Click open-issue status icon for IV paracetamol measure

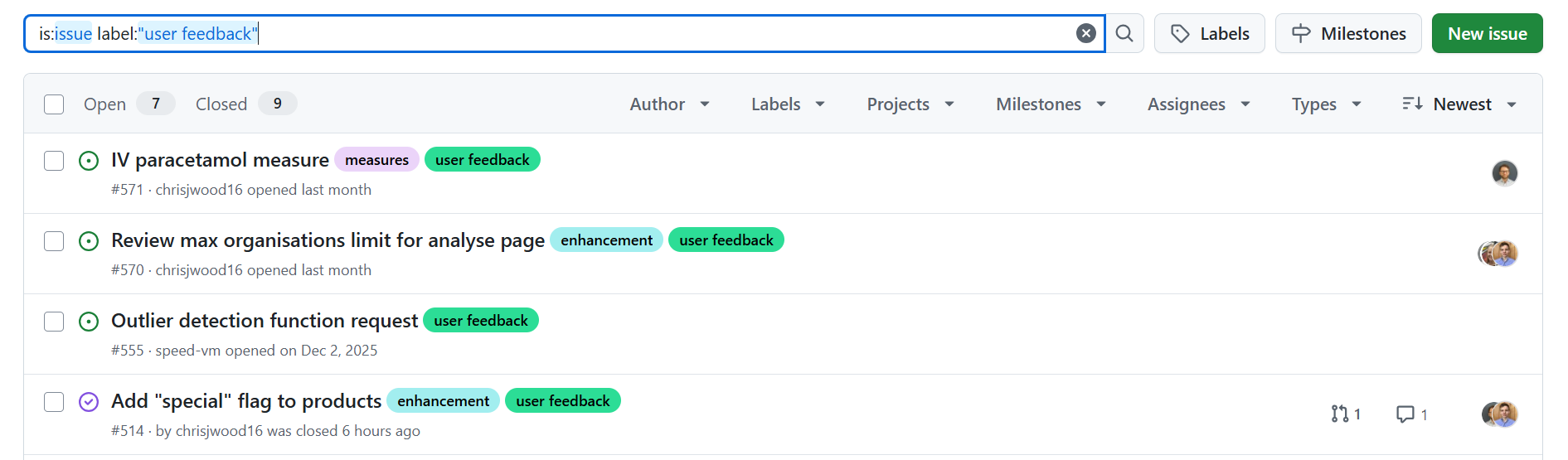tap(89, 161)
